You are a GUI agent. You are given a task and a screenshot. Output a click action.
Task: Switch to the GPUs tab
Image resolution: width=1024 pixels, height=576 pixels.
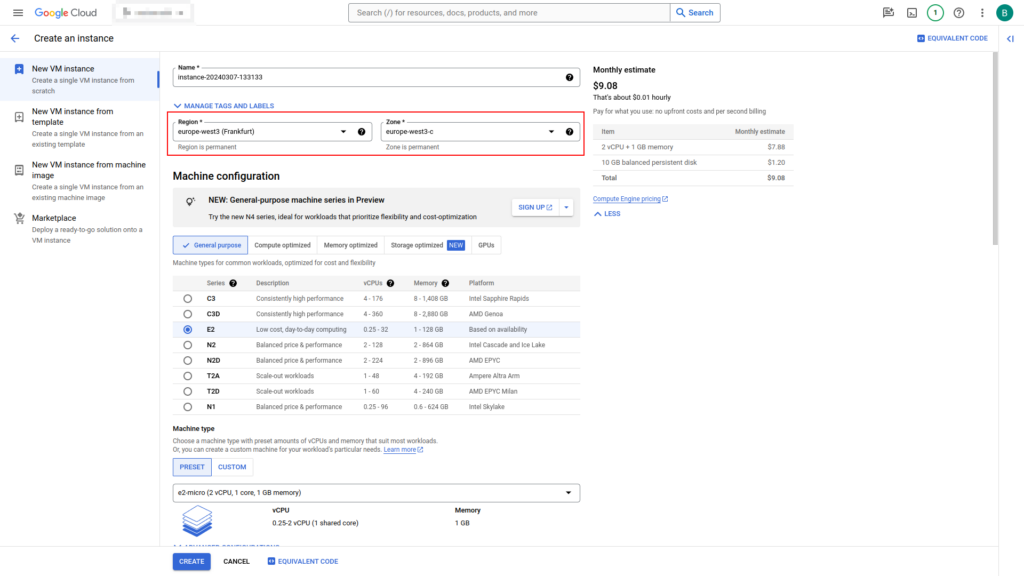486,245
